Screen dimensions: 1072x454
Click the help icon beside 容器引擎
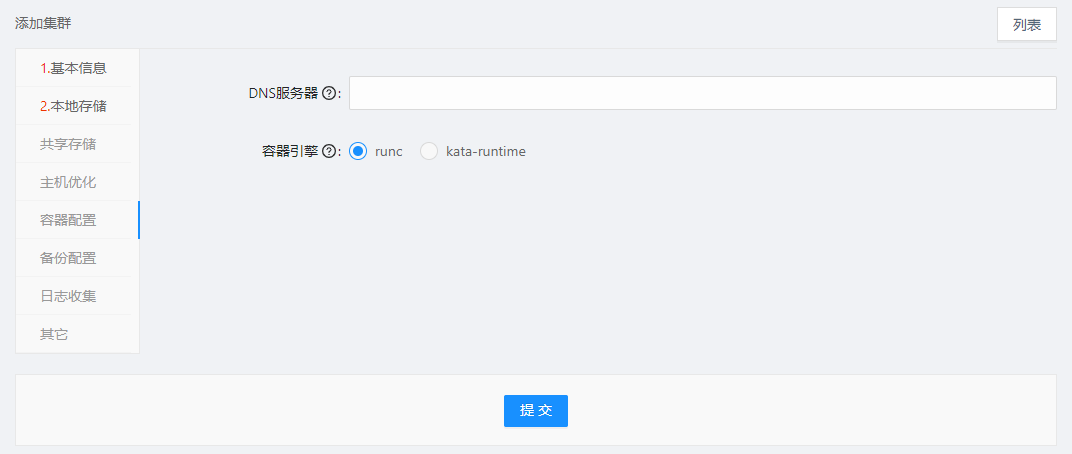click(x=328, y=152)
